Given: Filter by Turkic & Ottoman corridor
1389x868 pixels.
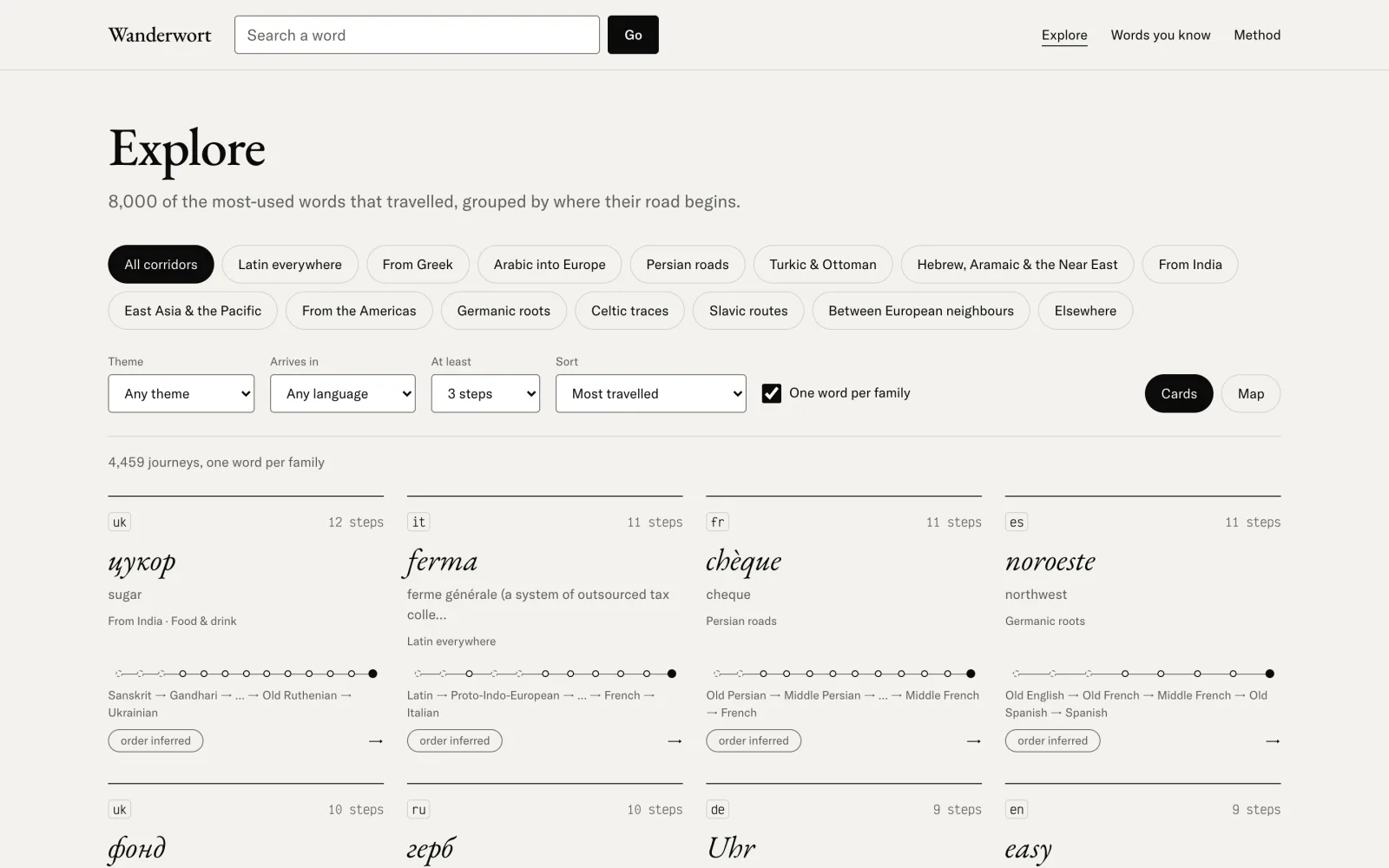Looking at the screenshot, I should point(823,264).
